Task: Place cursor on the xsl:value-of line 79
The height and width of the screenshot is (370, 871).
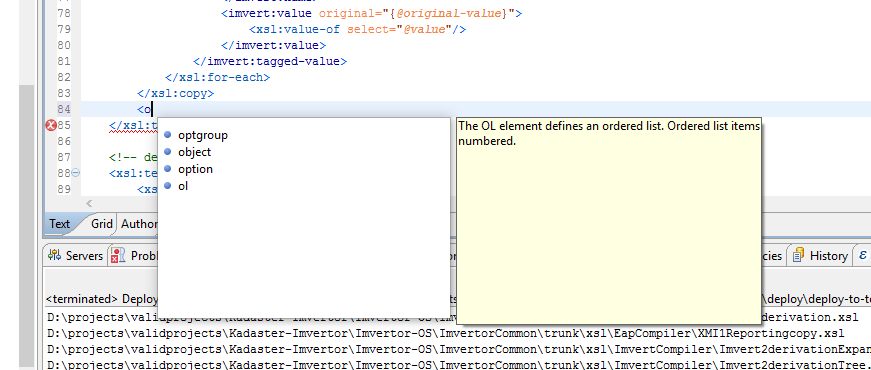Action: [357, 29]
